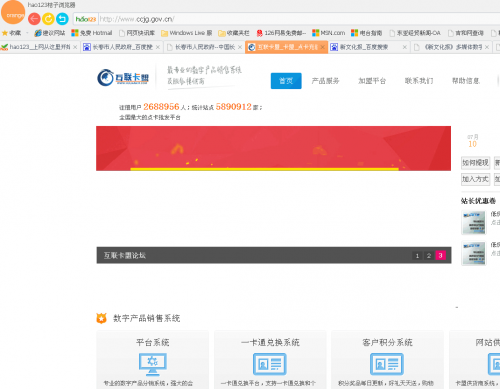Open the 网页快讯库 bookmark
500x389 pixels.
tap(137, 33)
